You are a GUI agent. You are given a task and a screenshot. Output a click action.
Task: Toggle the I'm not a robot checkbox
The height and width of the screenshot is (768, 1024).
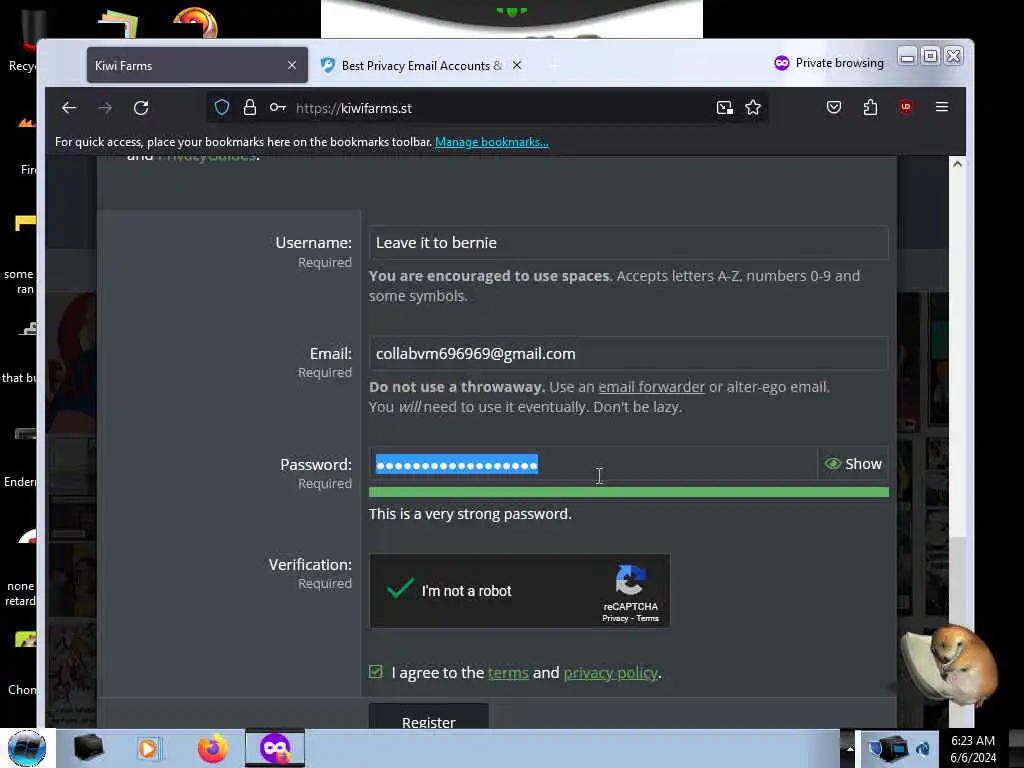(400, 590)
